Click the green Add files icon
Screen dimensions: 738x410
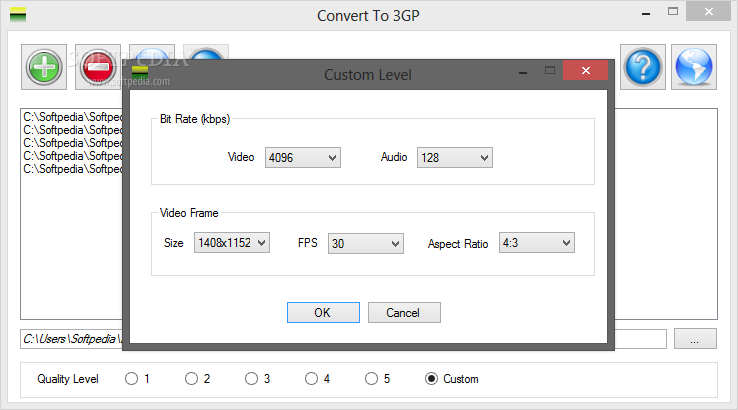[x=44, y=67]
